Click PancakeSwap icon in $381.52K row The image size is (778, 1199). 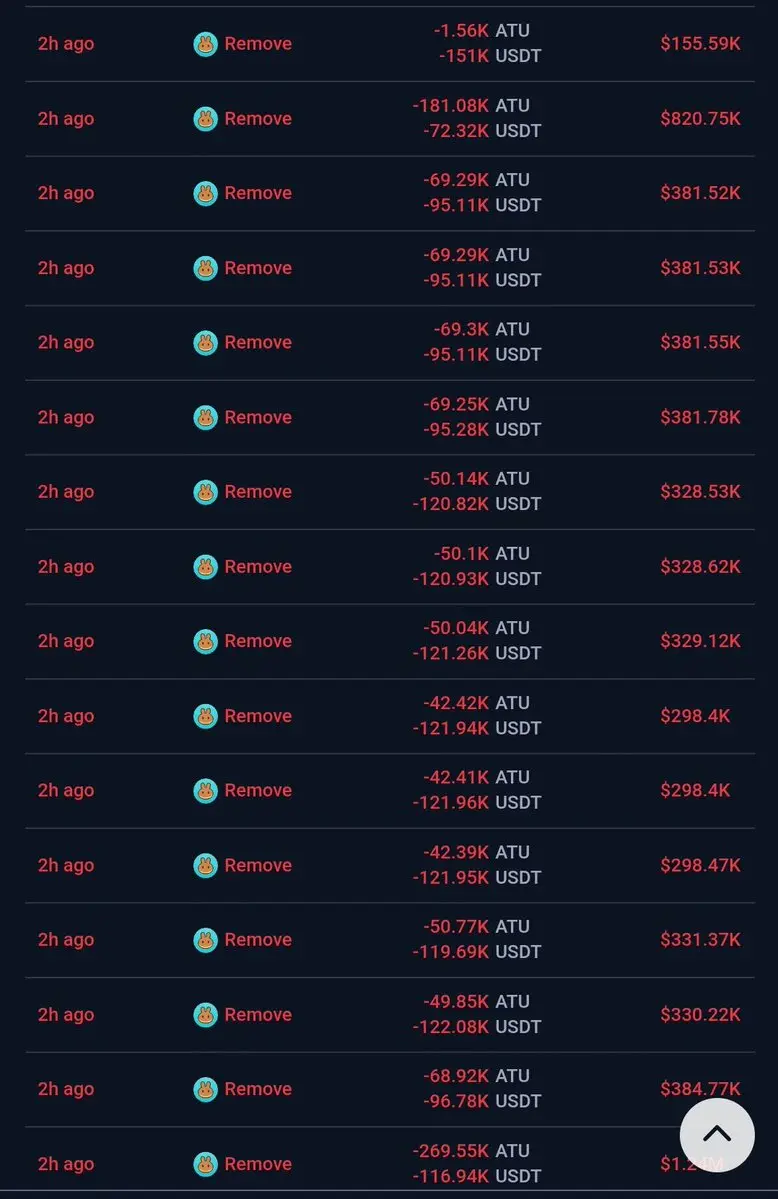205,193
